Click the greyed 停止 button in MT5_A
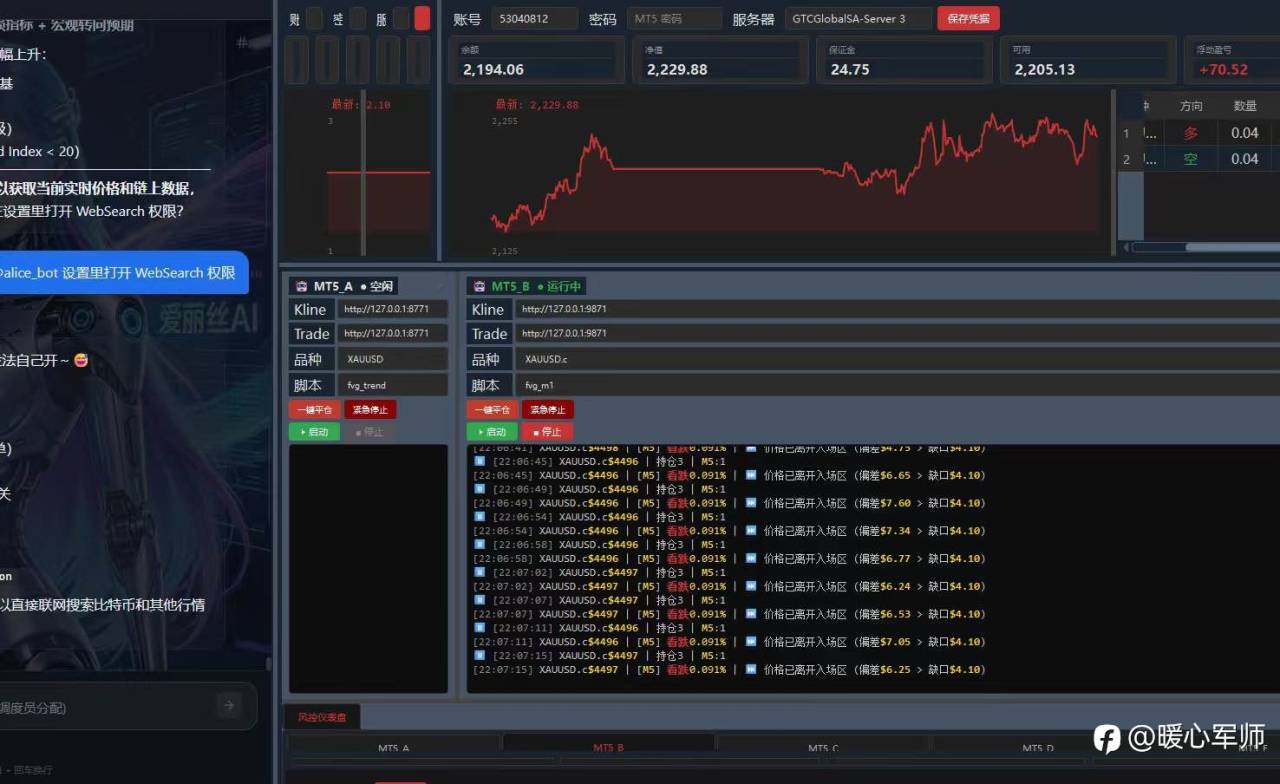Image resolution: width=1280 pixels, height=784 pixels. tap(370, 432)
